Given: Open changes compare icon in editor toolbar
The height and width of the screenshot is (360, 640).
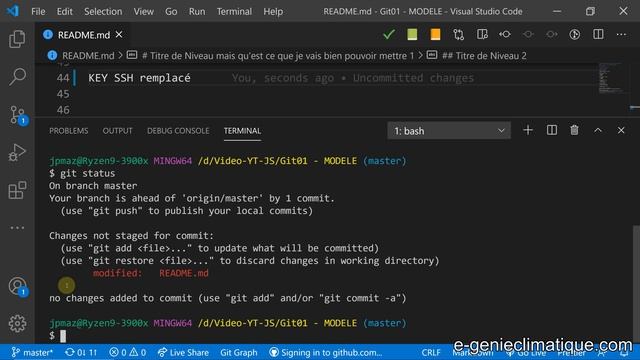Looking at the screenshot, I should pyautogui.click(x=458, y=34).
